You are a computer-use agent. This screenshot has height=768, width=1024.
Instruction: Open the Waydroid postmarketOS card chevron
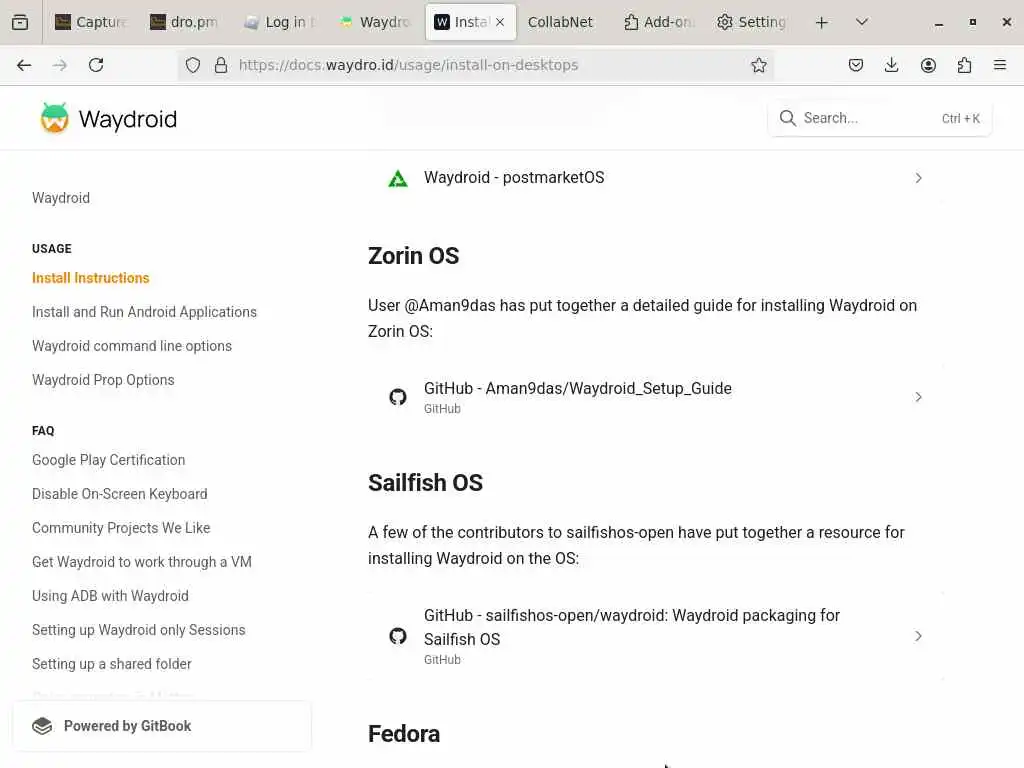point(918,178)
